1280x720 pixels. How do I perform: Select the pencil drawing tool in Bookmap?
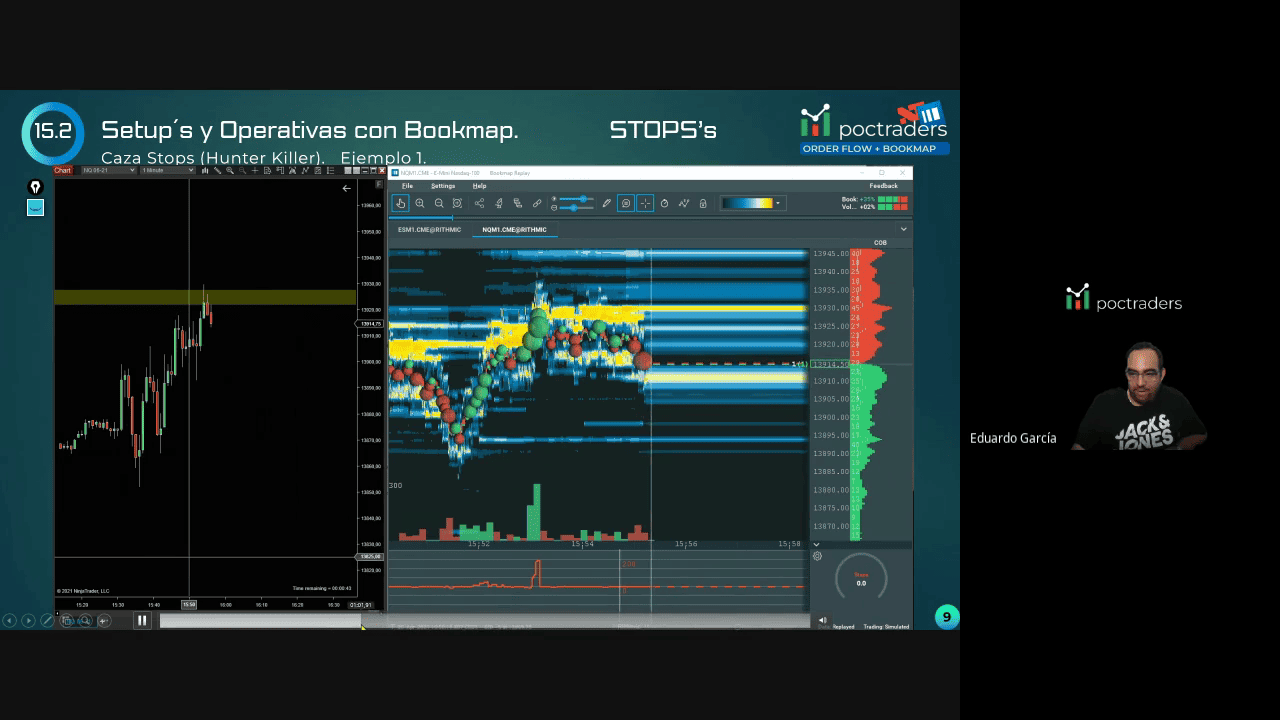[x=606, y=203]
